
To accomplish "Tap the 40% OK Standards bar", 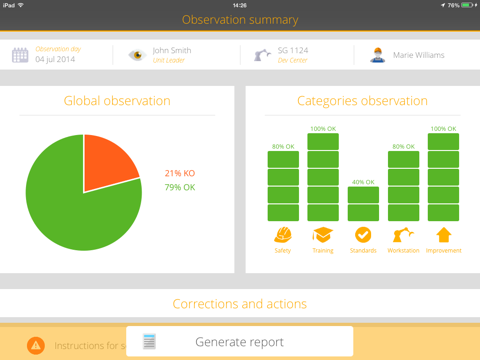I will tap(363, 204).
